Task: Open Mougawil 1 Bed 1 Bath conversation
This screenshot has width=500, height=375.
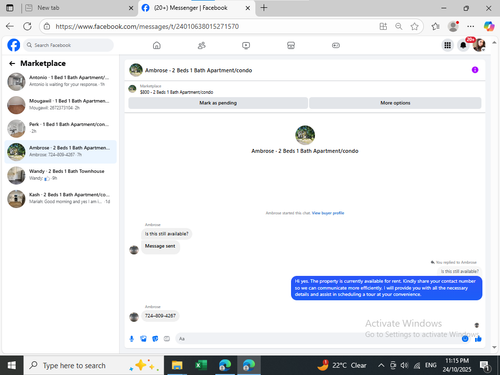Action: pyautogui.click(x=60, y=105)
